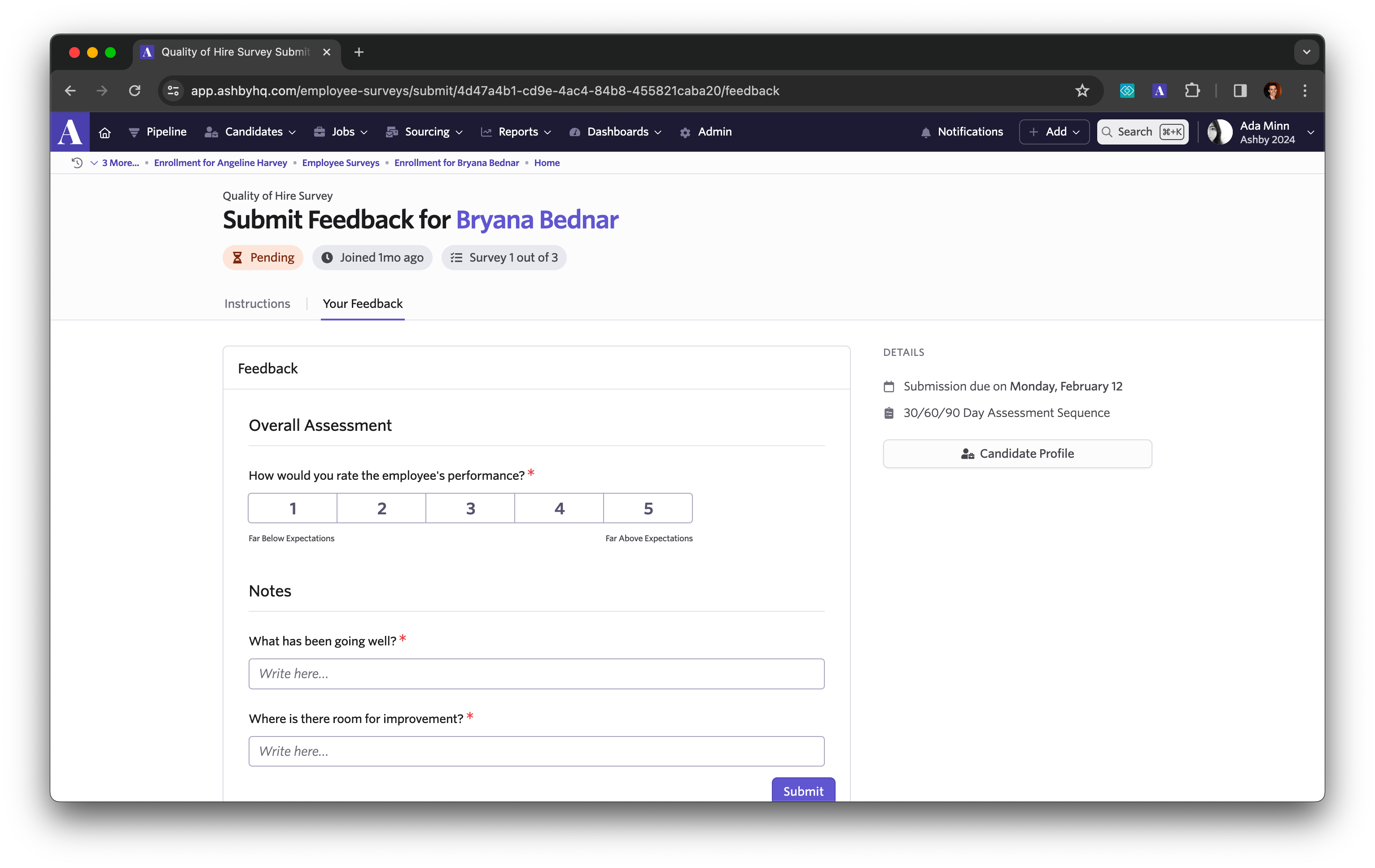The height and width of the screenshot is (868, 1375).
Task: Submit the feedback form
Action: pyautogui.click(x=802, y=790)
